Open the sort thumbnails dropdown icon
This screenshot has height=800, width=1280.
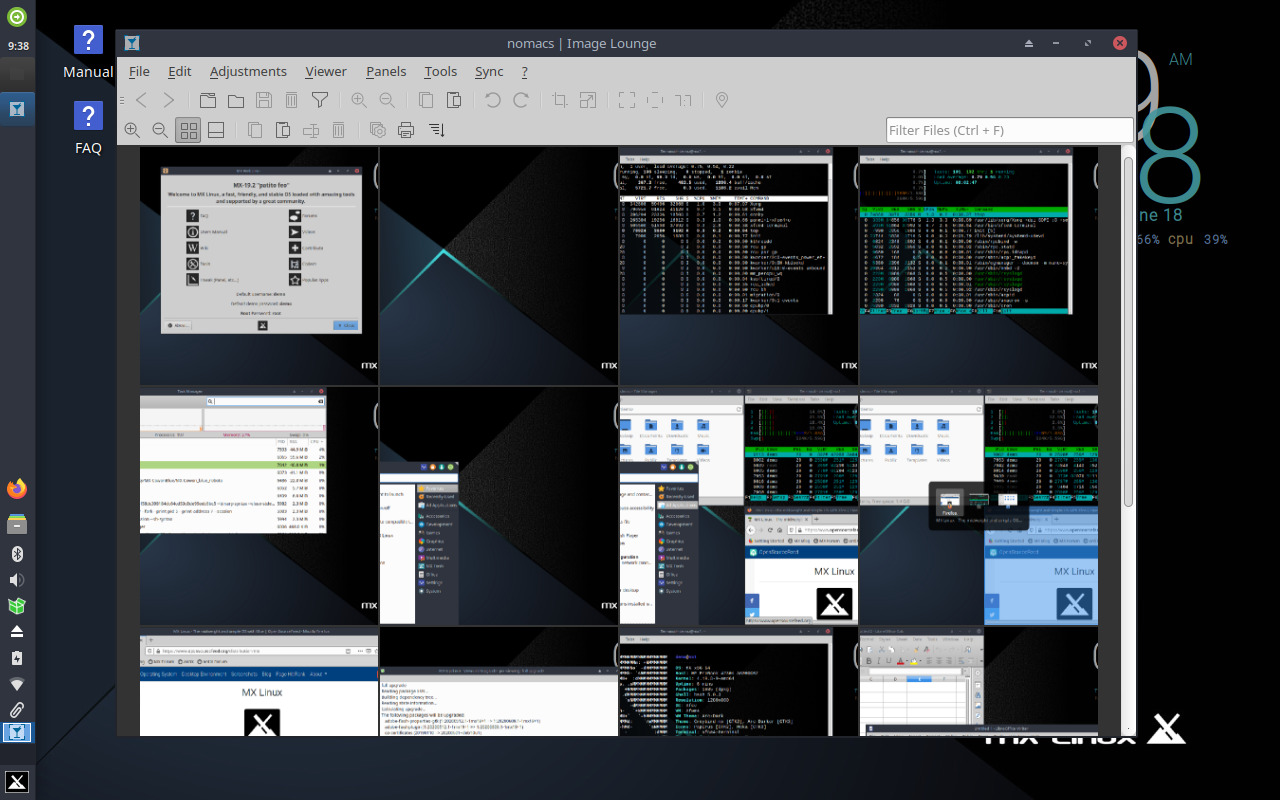pos(436,130)
